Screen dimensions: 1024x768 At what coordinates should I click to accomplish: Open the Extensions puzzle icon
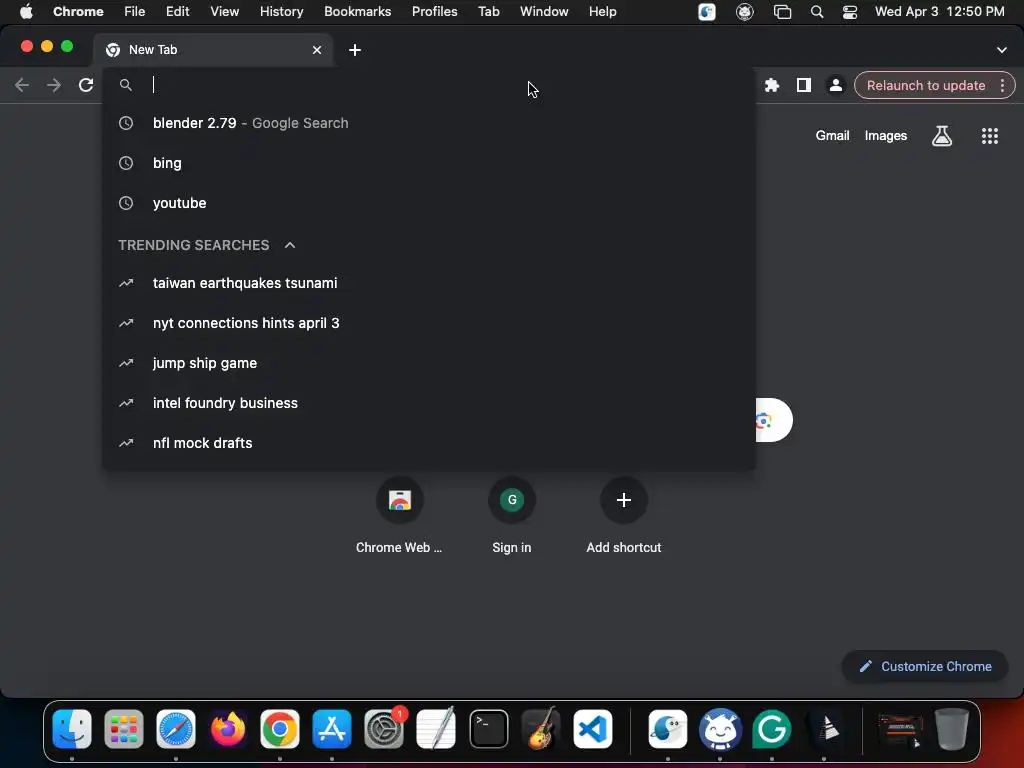[x=772, y=86]
